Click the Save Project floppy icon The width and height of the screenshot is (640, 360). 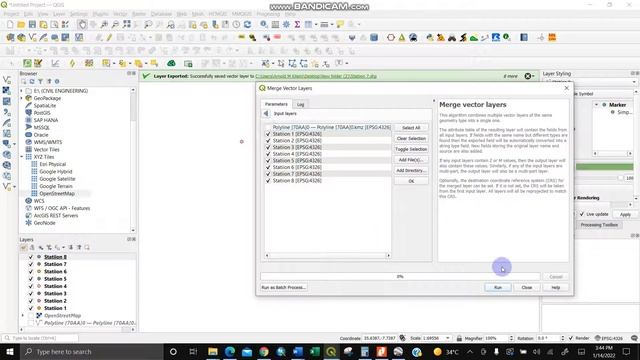tap(32, 24)
